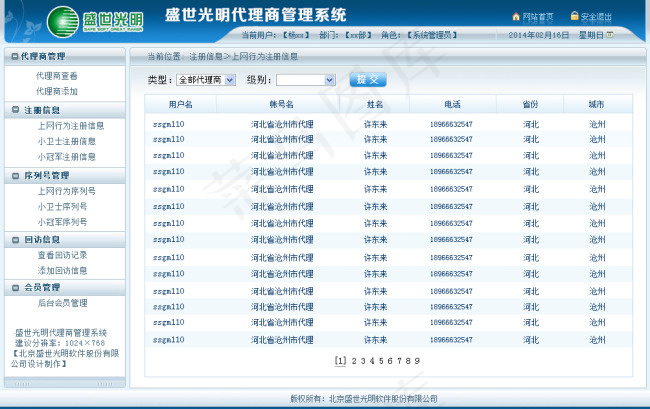The image size is (650, 409).
Task: Open 后台会员管理 link
Action: (62, 303)
